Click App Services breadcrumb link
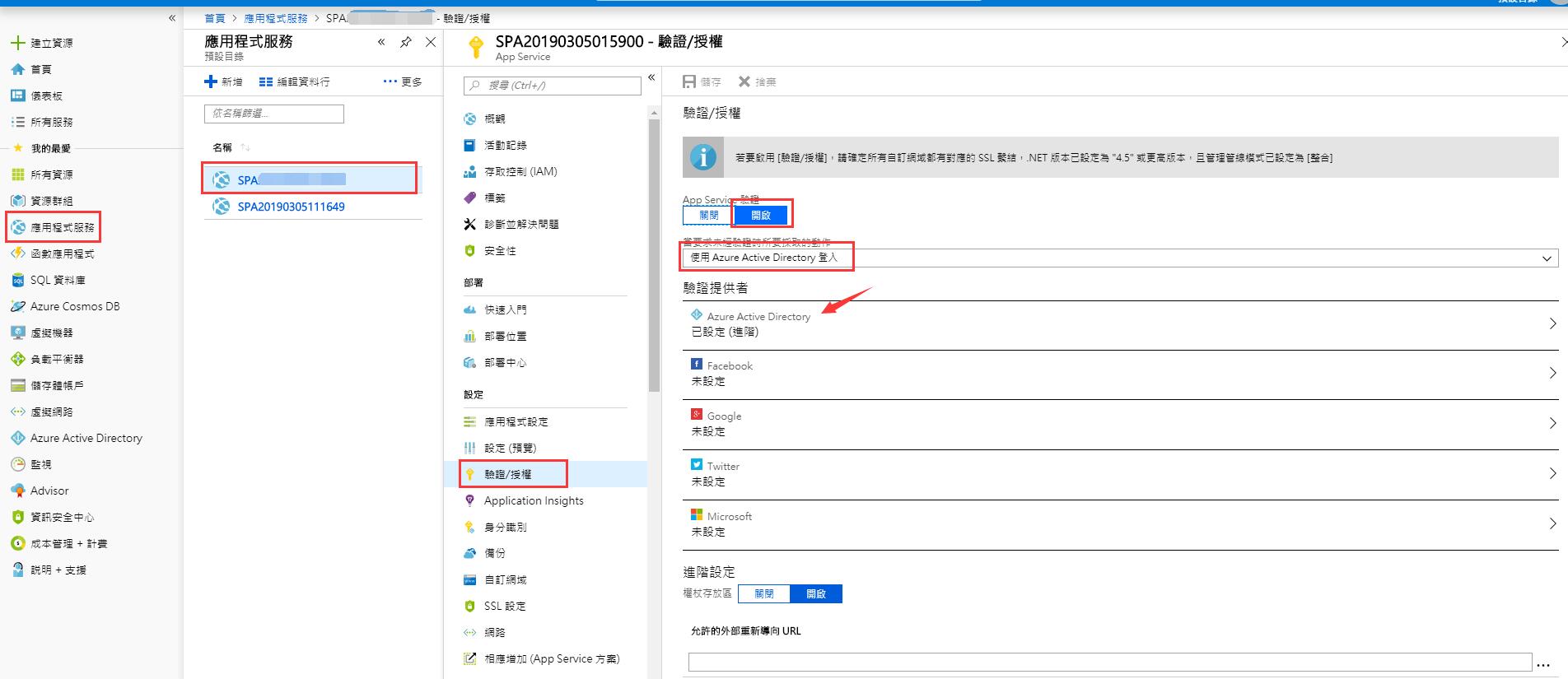The image size is (1568, 679). 276,18
